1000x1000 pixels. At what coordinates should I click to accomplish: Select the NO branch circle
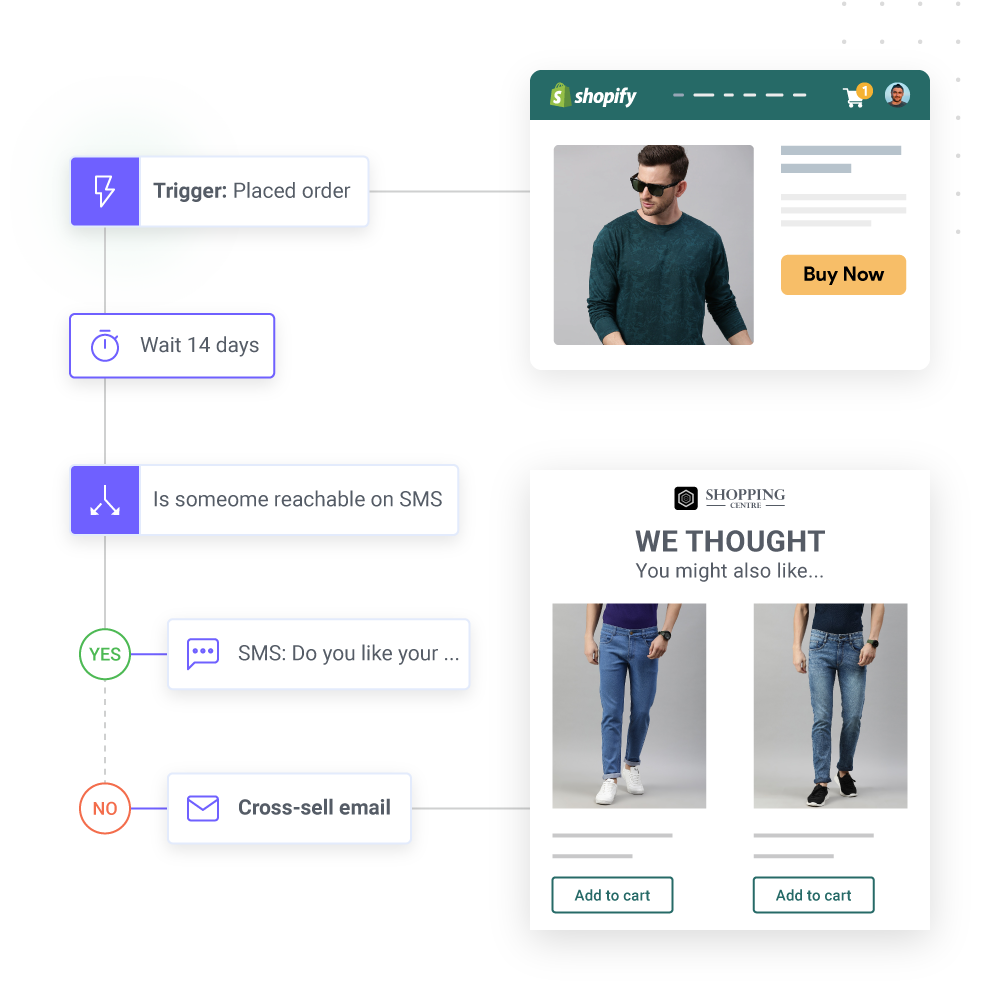(105, 809)
